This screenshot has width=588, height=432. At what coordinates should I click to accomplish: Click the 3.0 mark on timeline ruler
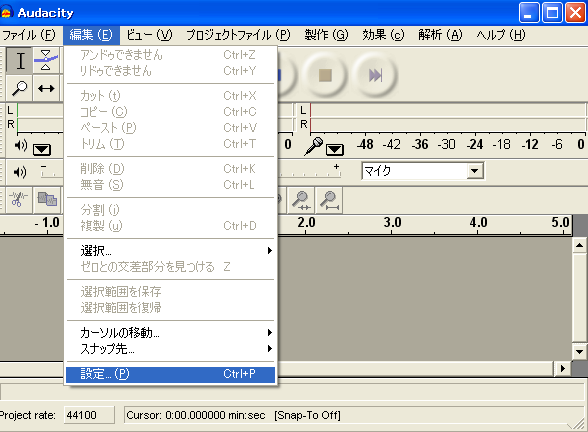392,222
